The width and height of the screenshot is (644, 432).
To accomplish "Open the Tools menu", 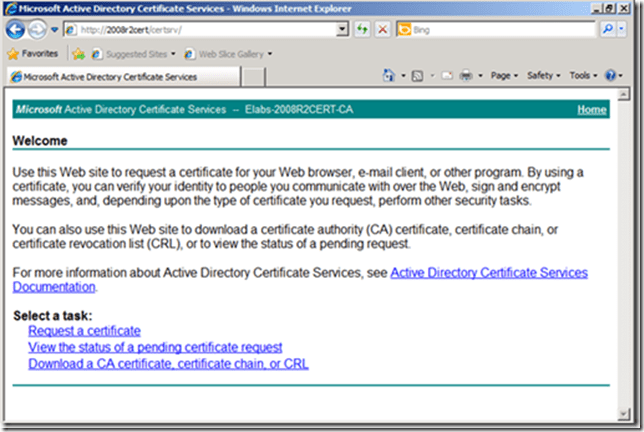I will point(583,76).
